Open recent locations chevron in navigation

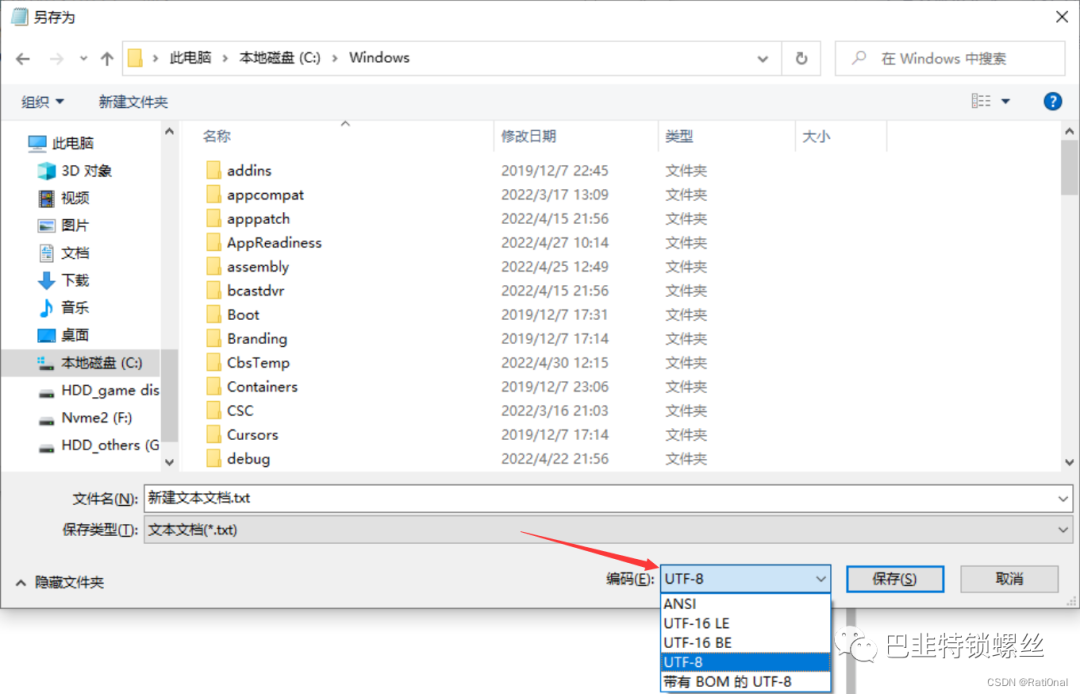coord(83,59)
